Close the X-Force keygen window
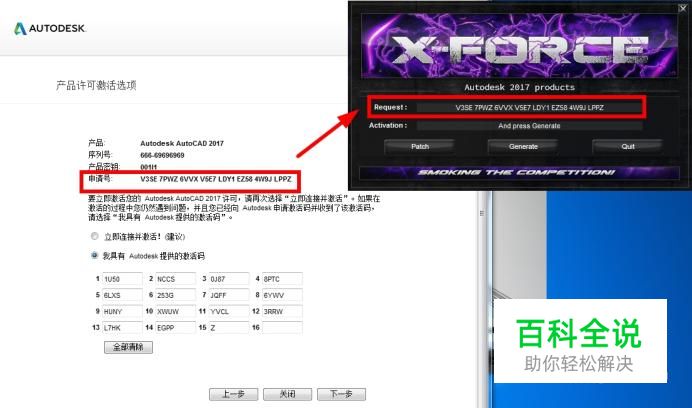This screenshot has width=692, height=408. (x=682, y=8)
